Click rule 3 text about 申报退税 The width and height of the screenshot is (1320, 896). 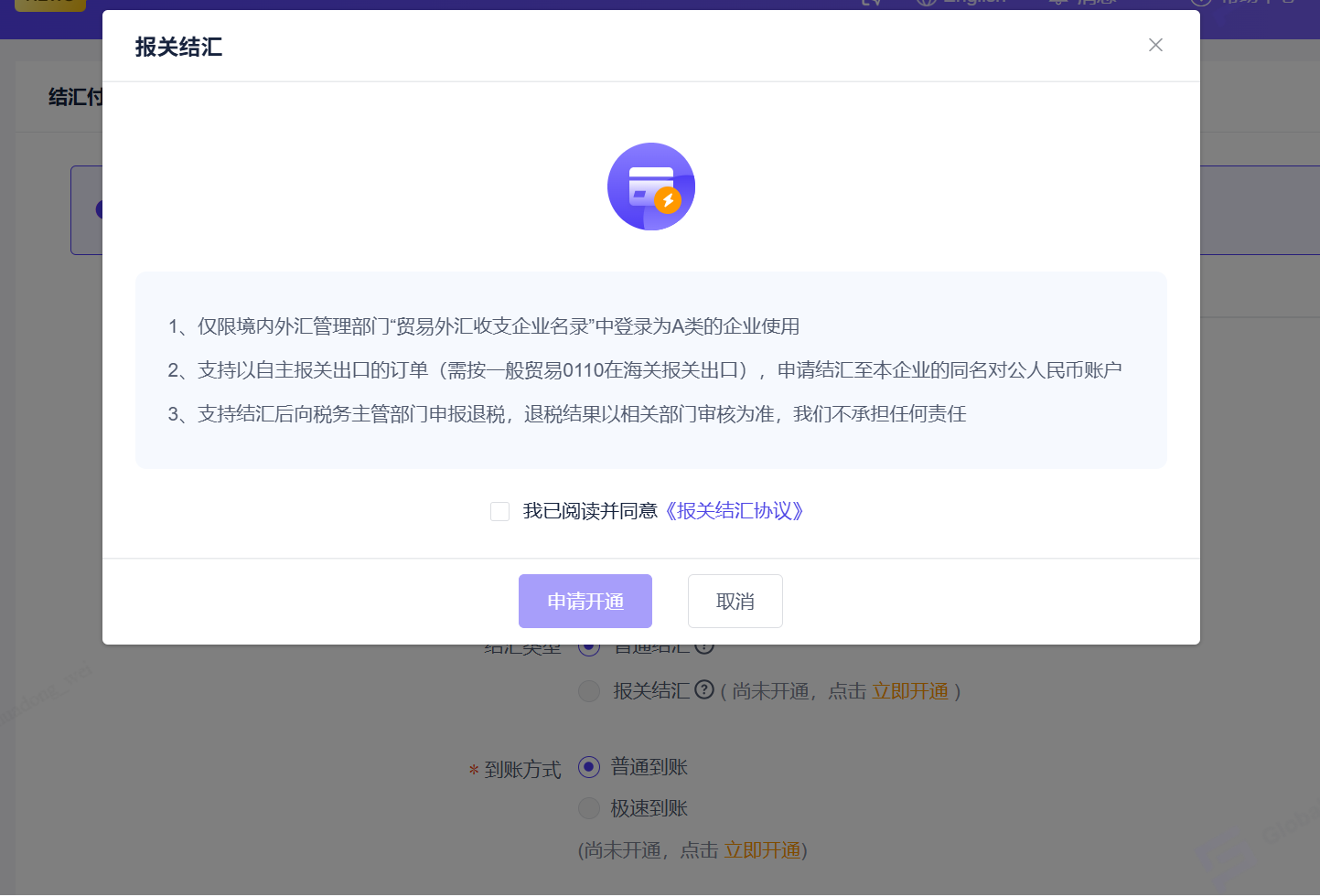567,414
